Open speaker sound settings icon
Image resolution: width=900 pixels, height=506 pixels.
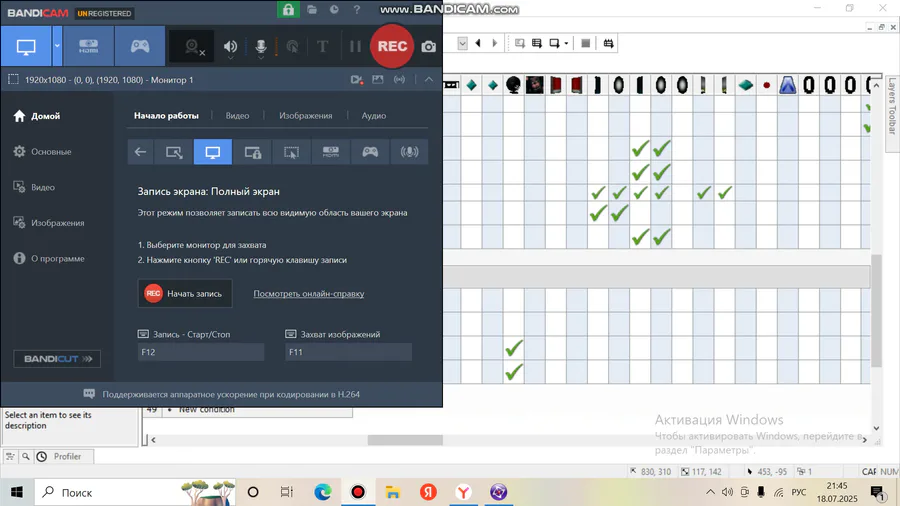230,46
